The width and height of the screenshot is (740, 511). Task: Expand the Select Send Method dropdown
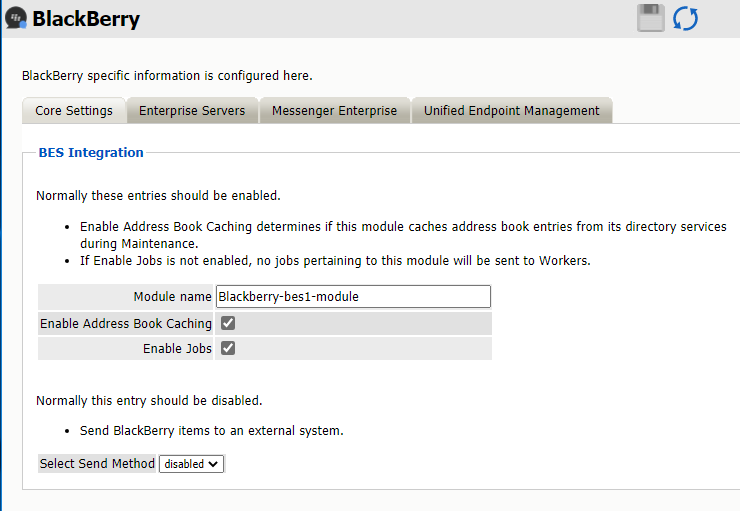pyautogui.click(x=191, y=464)
